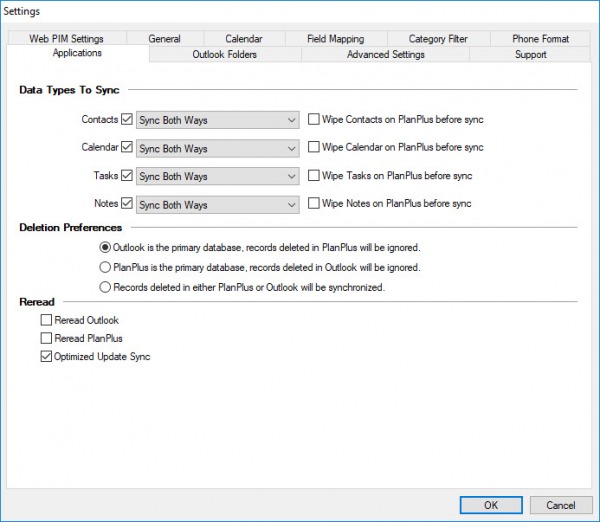
Task: Switch to the Outlook Folders tab
Action: [224, 54]
